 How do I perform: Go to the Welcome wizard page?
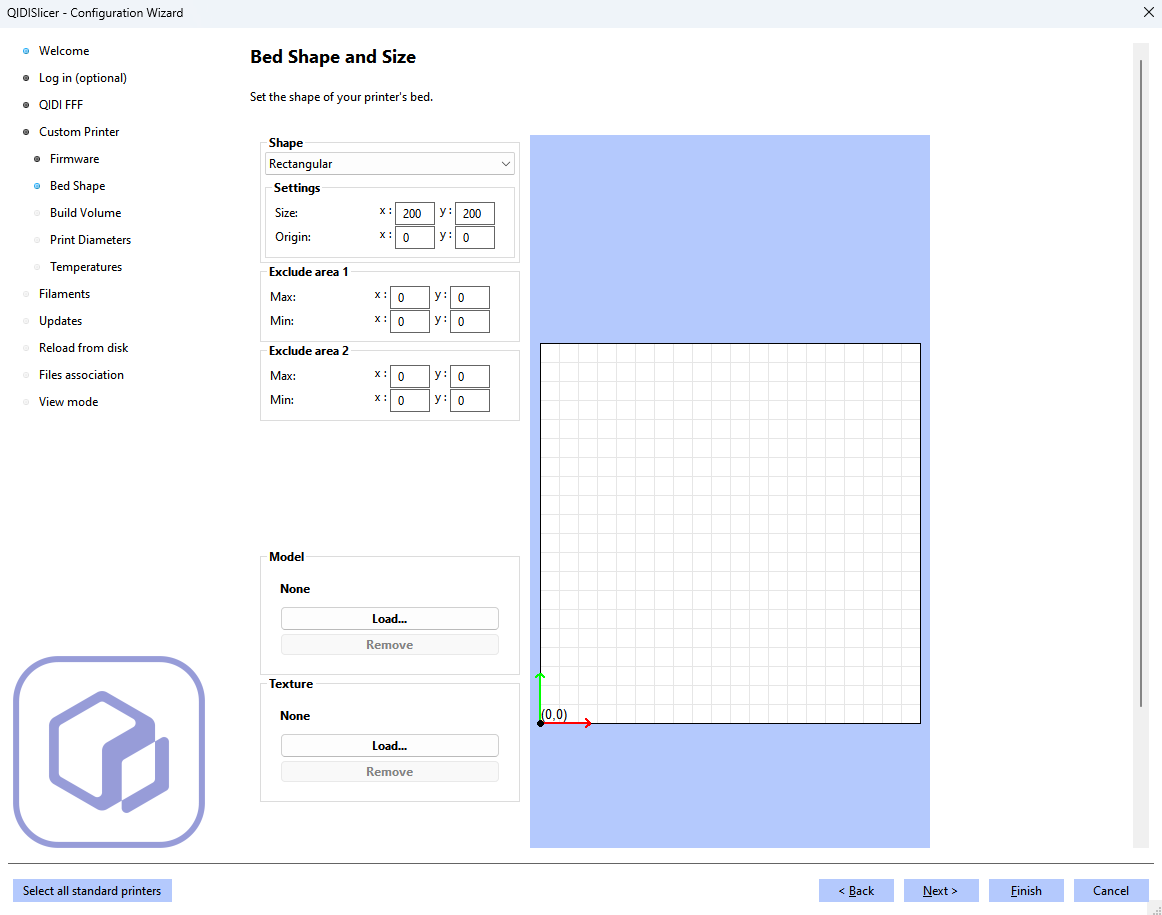point(64,51)
